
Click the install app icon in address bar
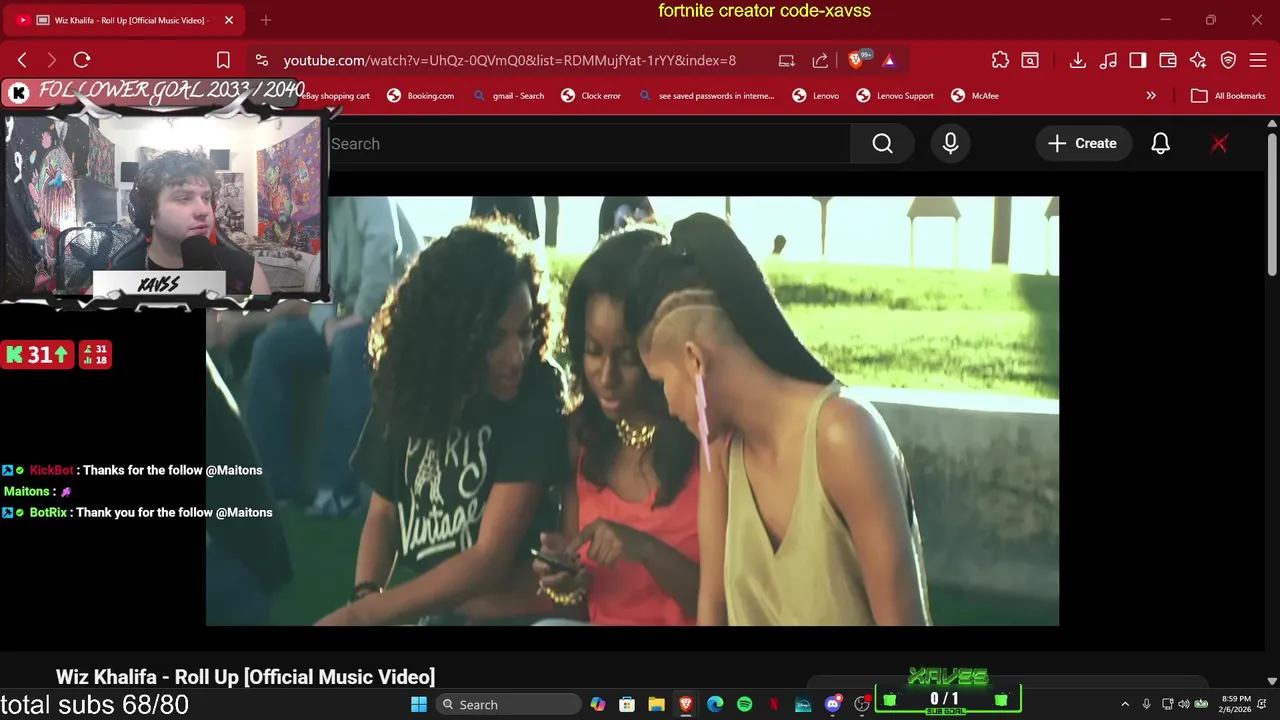(786, 60)
